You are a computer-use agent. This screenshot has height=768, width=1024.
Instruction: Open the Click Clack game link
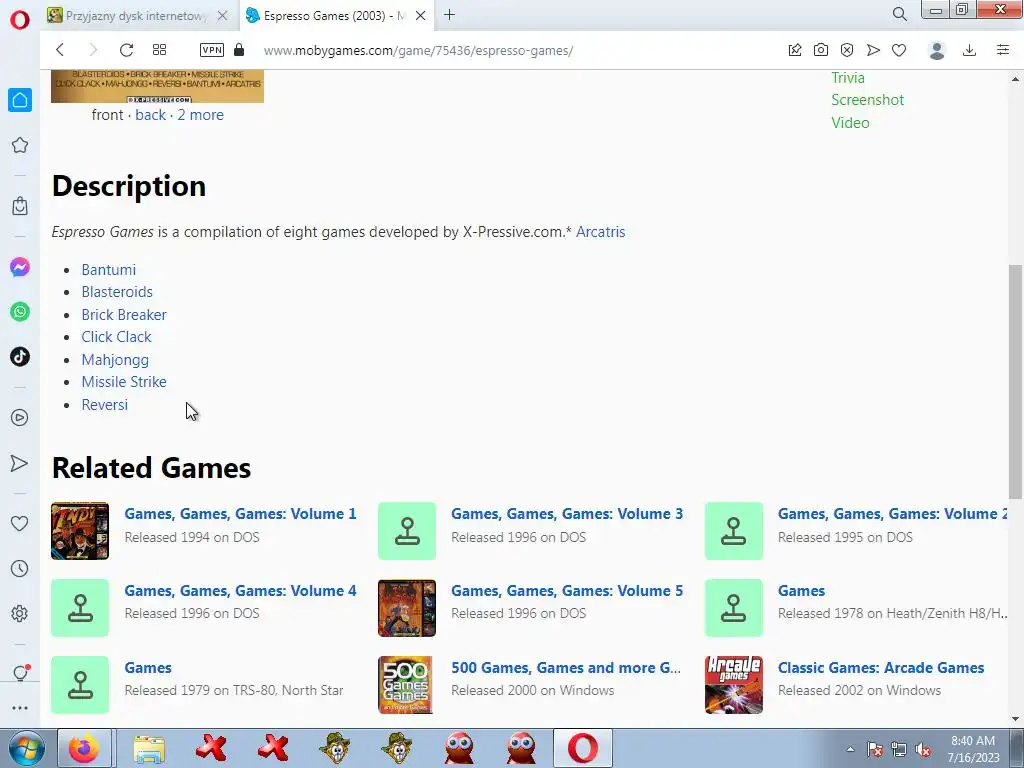coord(116,337)
